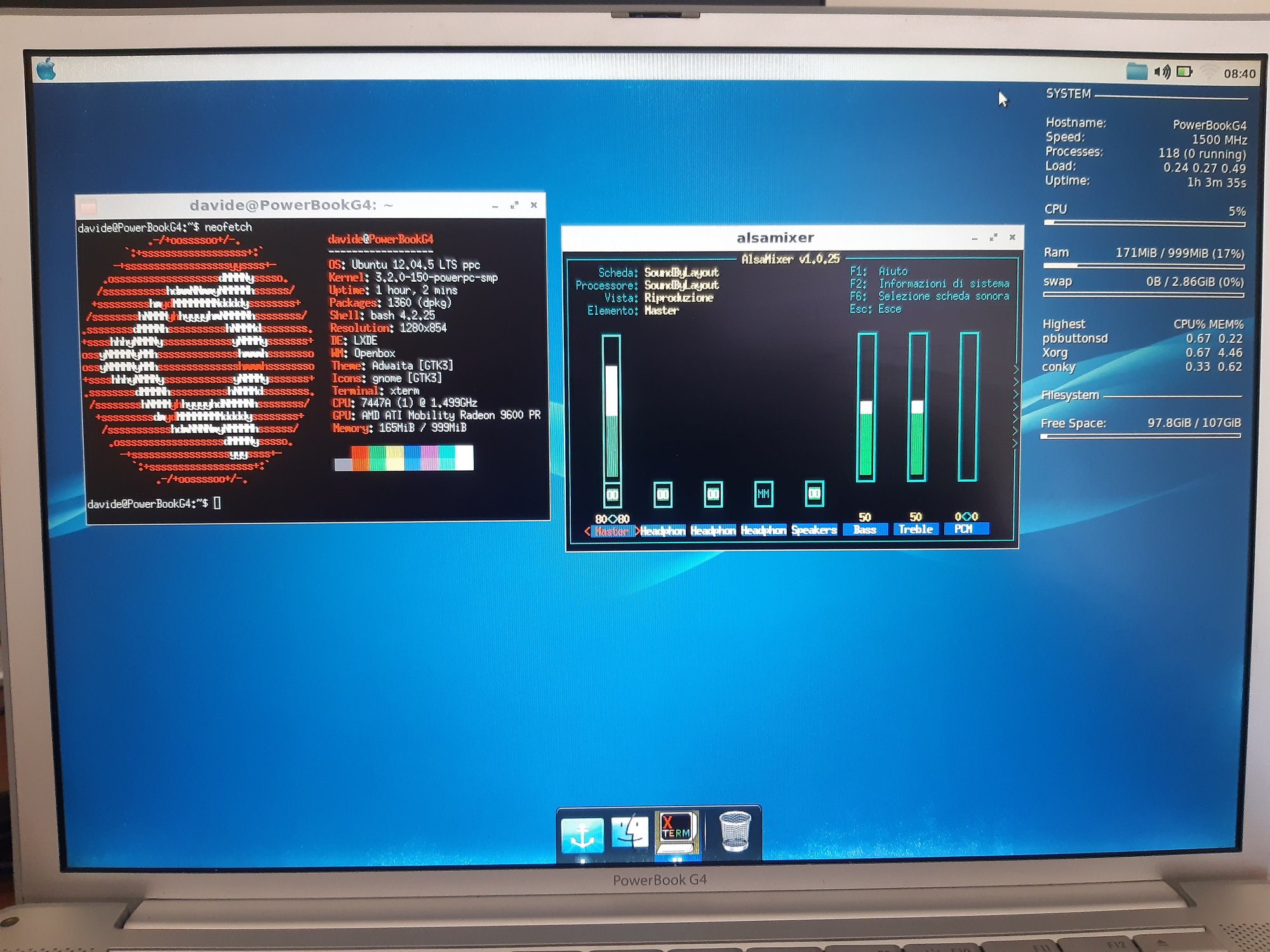1270x952 pixels.
Task: Select the Treble channel label
Action: pyautogui.click(x=916, y=529)
